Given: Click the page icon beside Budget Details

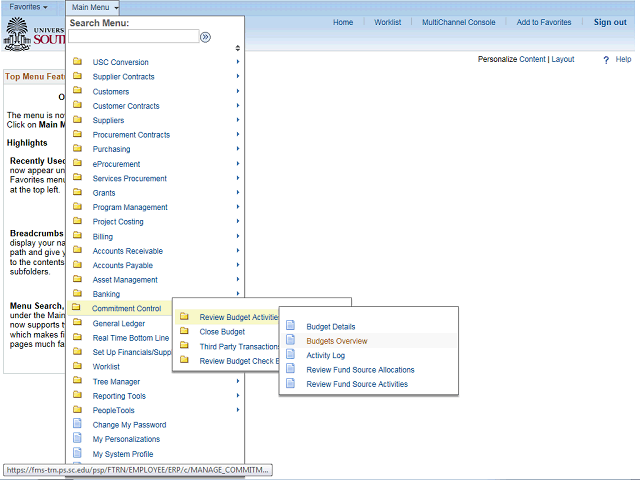Looking at the screenshot, I should (x=290, y=325).
